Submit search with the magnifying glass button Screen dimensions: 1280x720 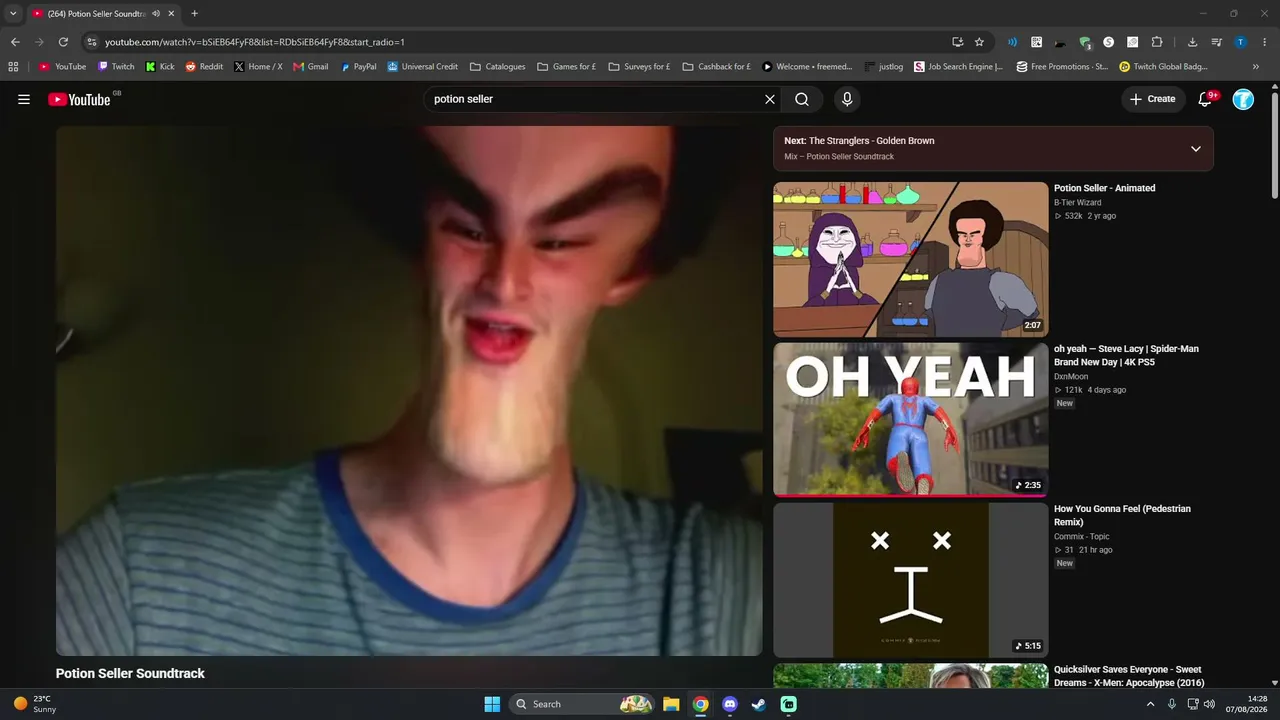click(802, 99)
